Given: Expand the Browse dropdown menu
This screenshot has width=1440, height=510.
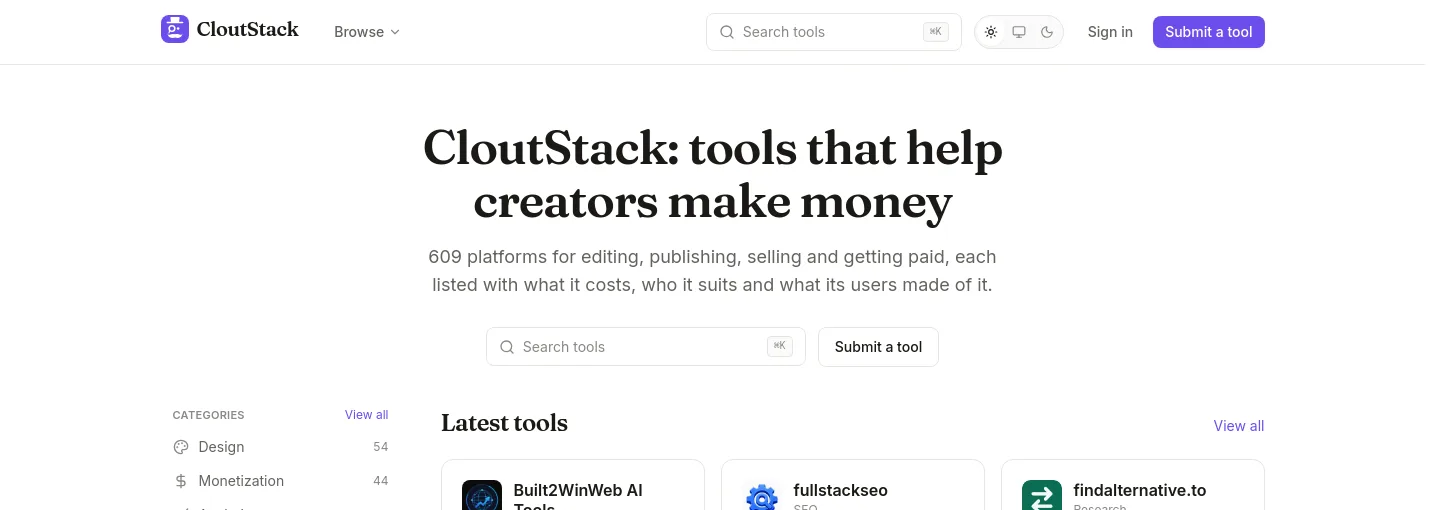Looking at the screenshot, I should click(367, 32).
